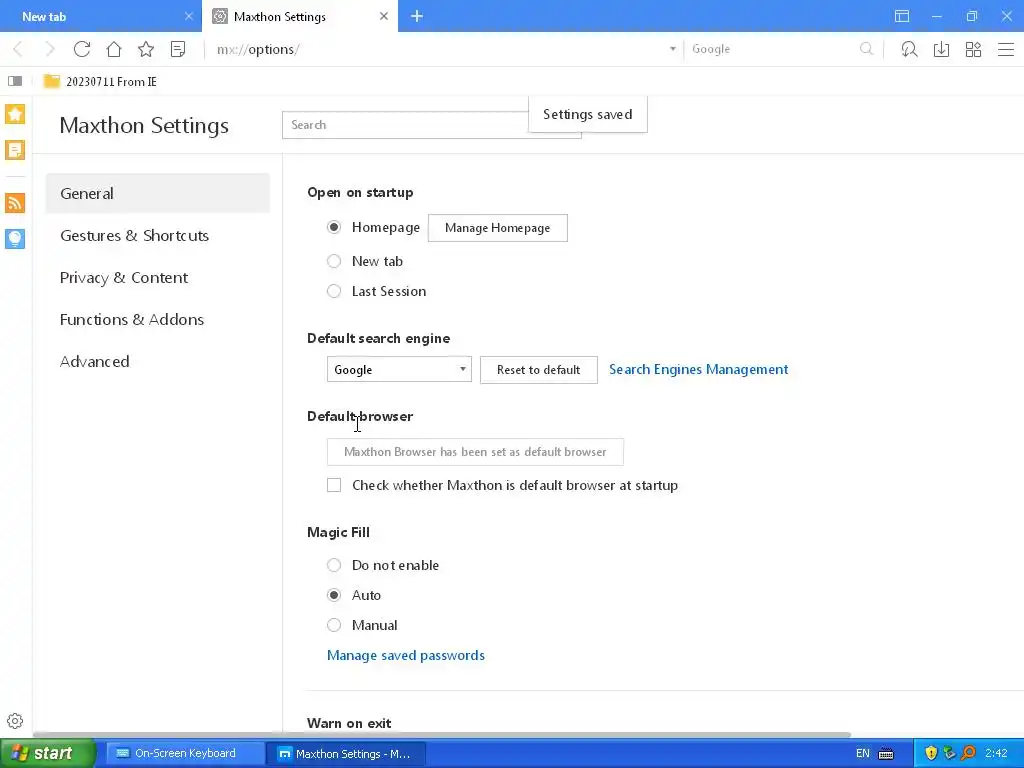
Task: Click Reset to default button
Action: [539, 370]
